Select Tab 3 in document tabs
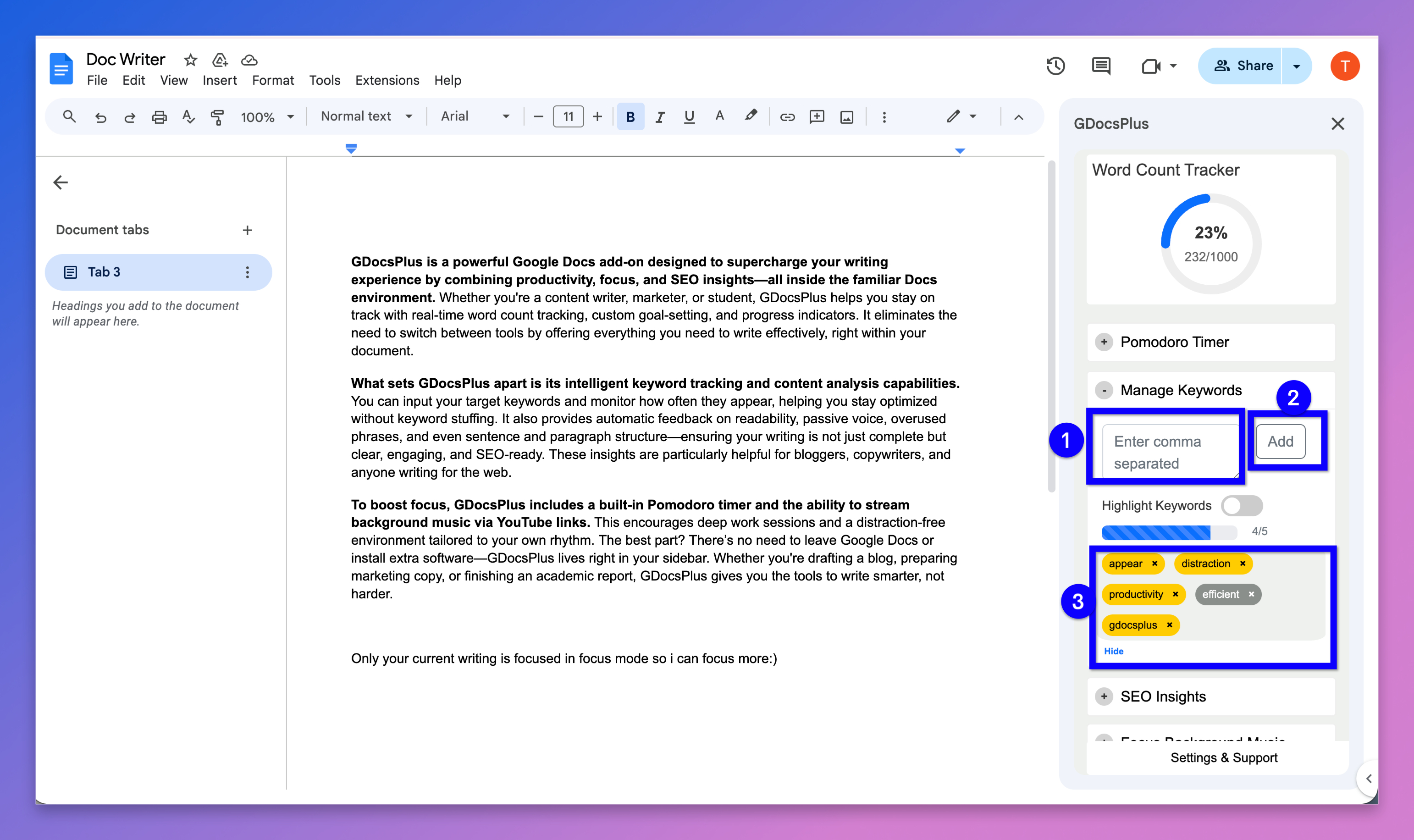The height and width of the screenshot is (840, 1414). [x=104, y=272]
